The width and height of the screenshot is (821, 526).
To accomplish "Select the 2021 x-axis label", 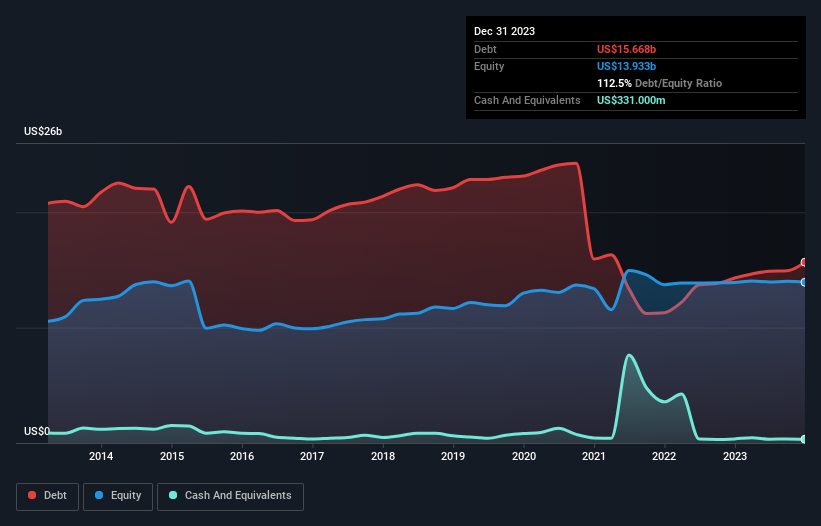I will (x=594, y=456).
